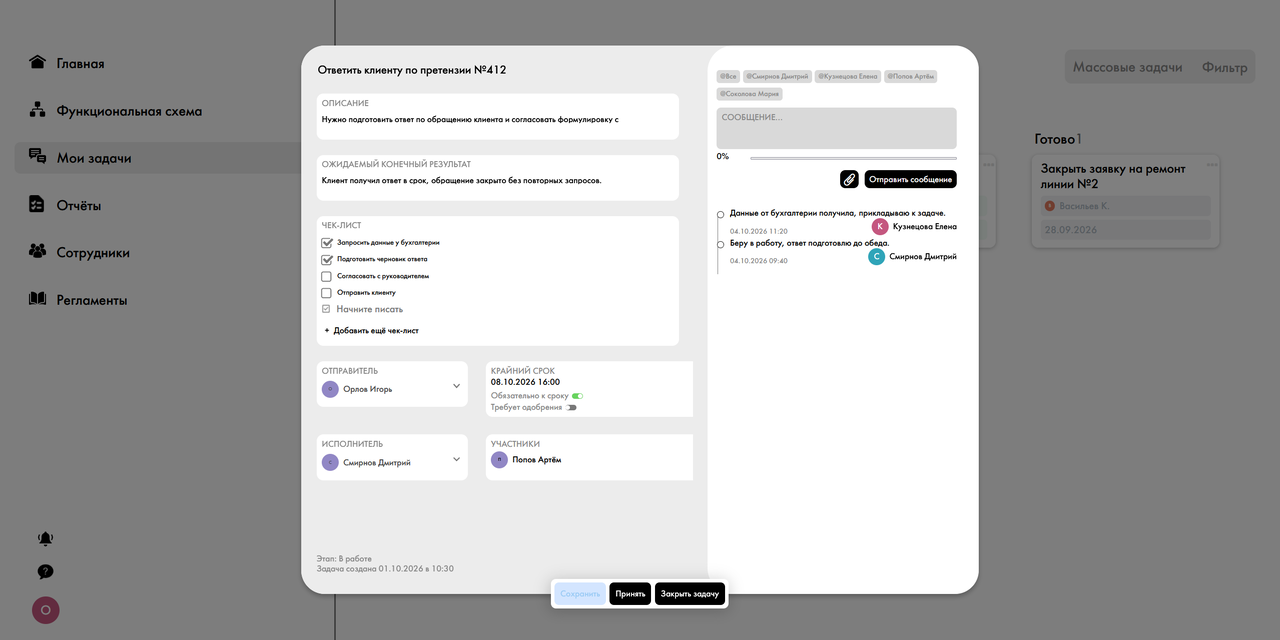This screenshot has width=1280, height=640.
Task: Click the Принять button
Action: point(630,594)
